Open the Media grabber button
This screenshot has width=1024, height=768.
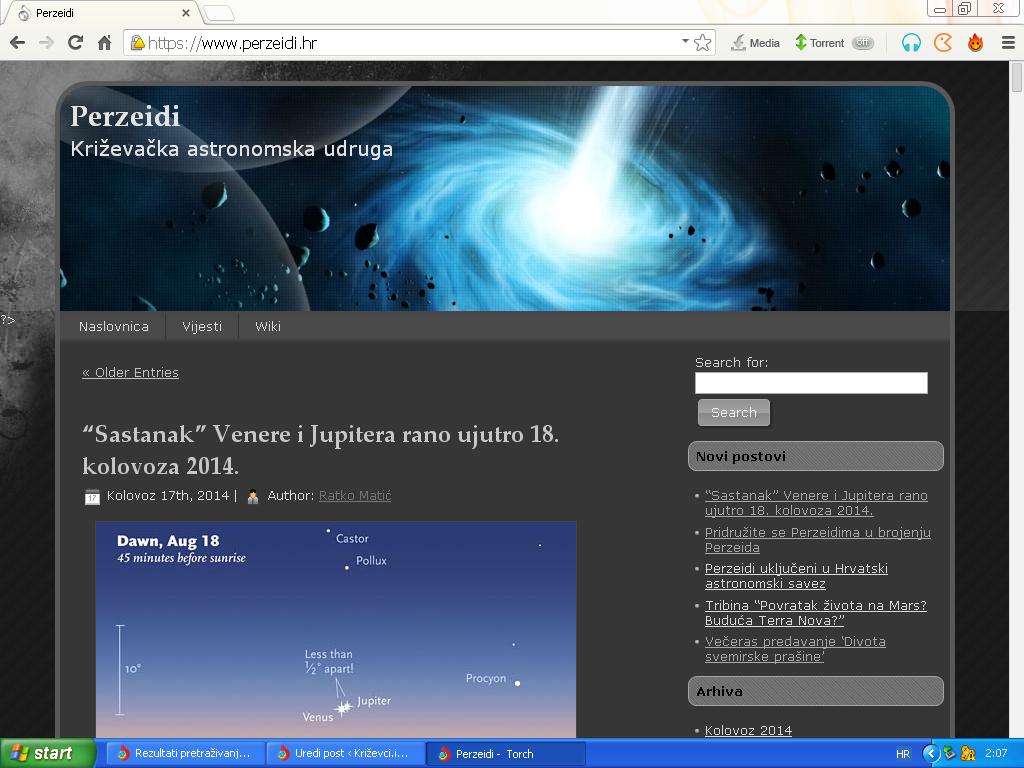coord(755,43)
